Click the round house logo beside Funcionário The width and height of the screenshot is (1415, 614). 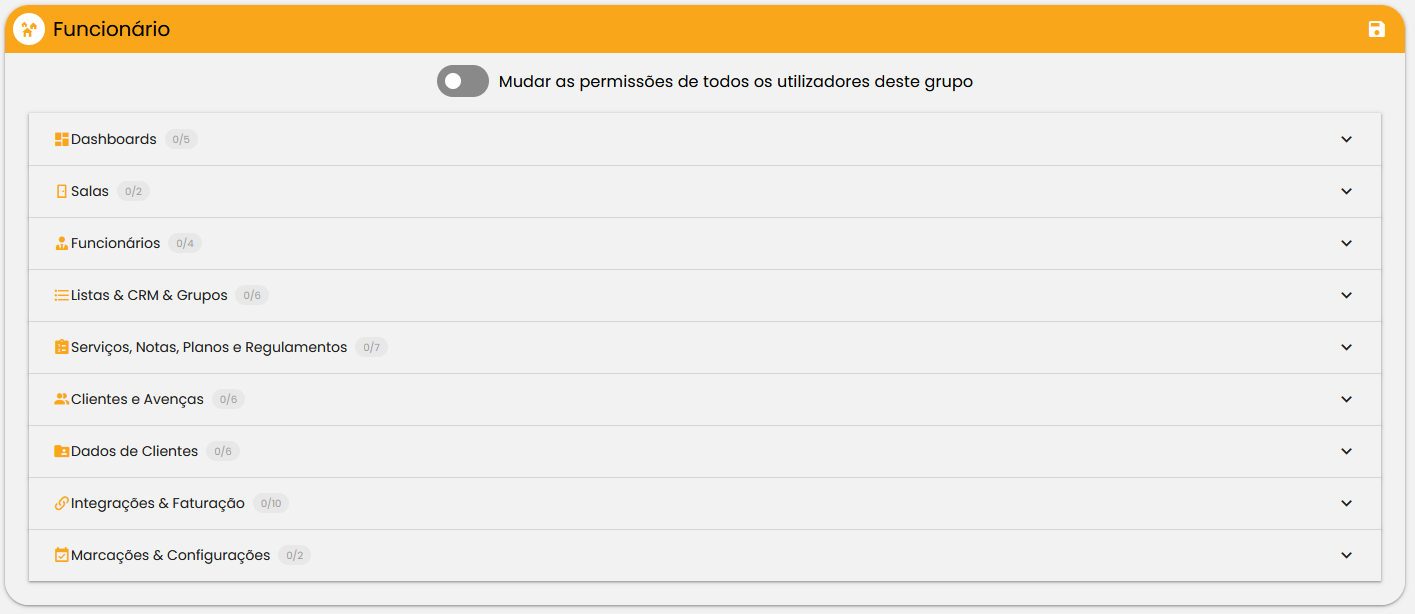[x=29, y=29]
